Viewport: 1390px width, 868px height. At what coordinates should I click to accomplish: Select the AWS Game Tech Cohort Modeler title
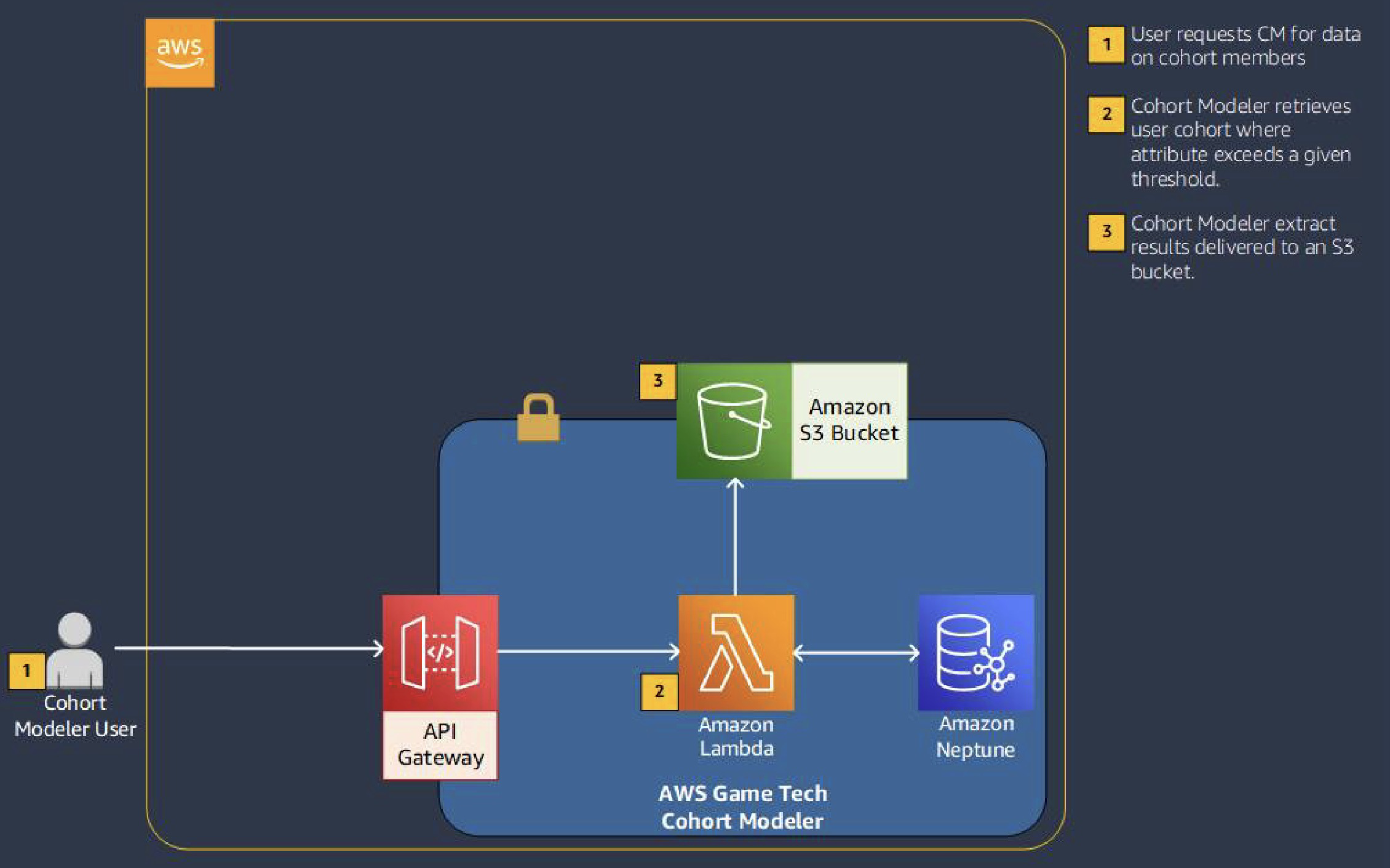[742, 807]
